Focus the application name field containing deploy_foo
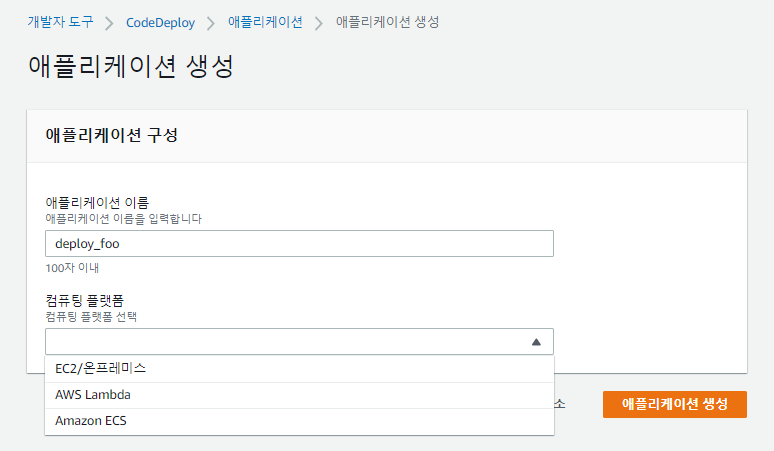Image resolution: width=774 pixels, height=451 pixels. (x=299, y=244)
